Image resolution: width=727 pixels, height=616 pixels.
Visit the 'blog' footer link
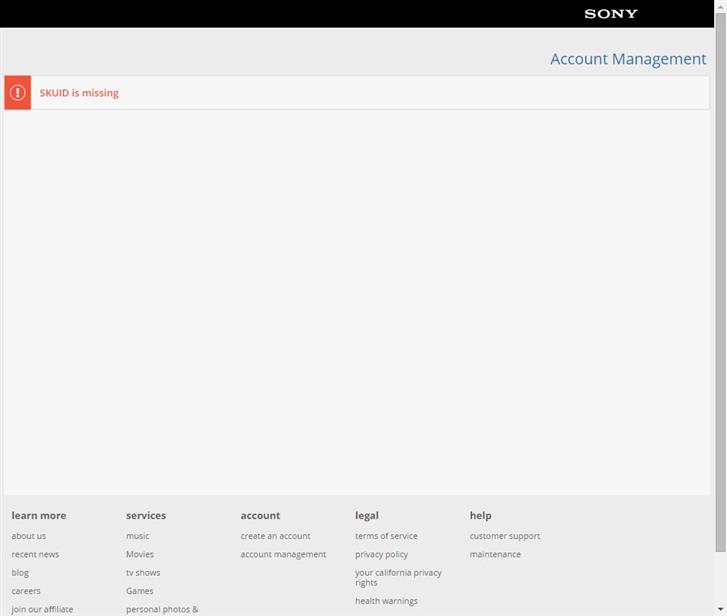pyautogui.click(x=20, y=573)
